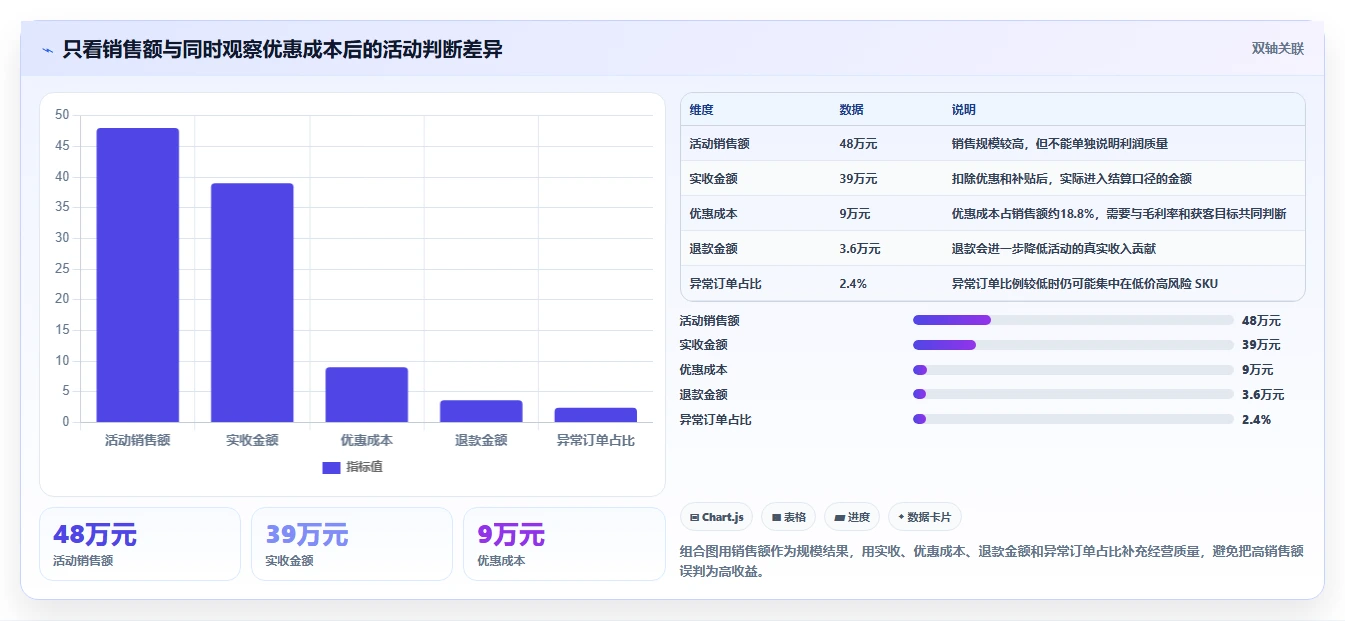The width and height of the screenshot is (1345, 621).
Task: Select the 进度 chip
Action: point(852,517)
